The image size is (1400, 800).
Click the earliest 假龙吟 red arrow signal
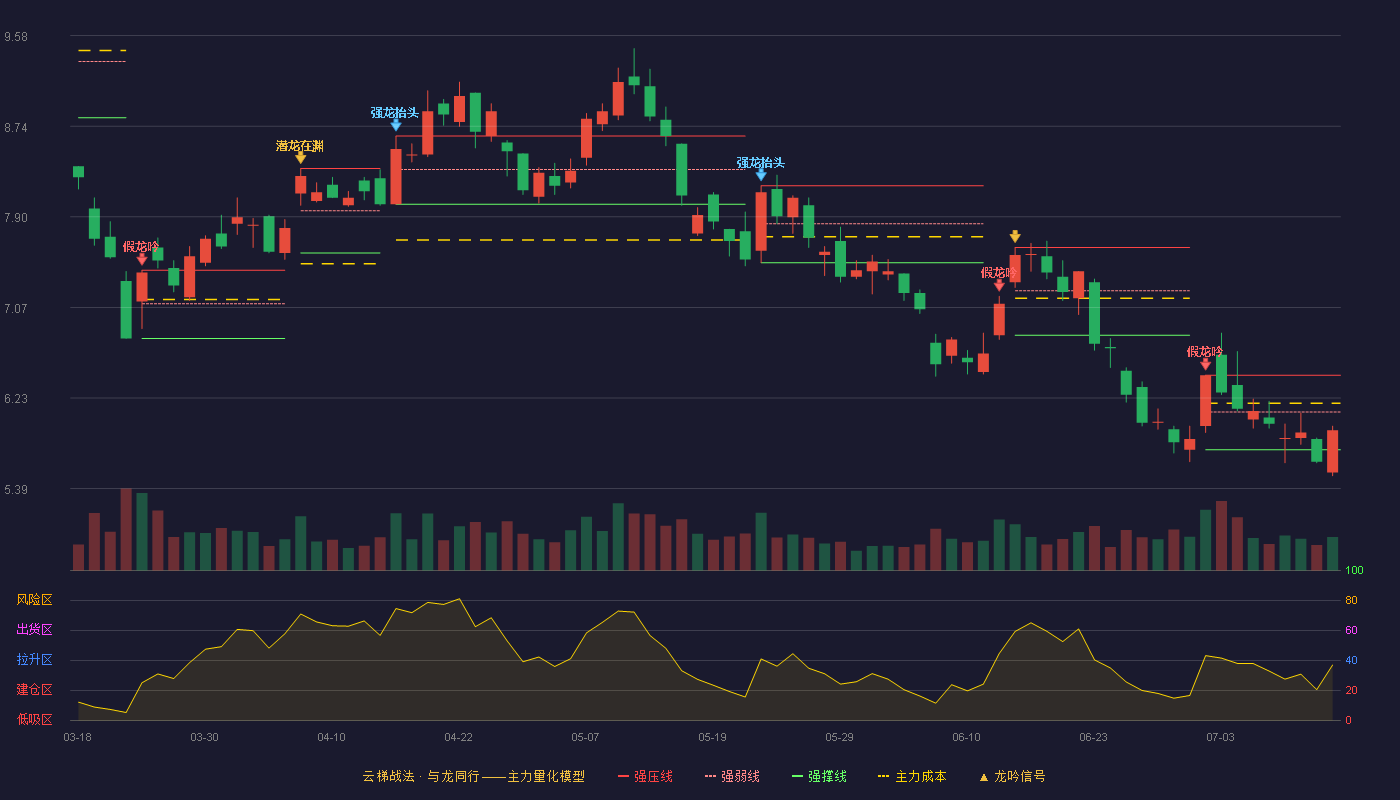pyautogui.click(x=142, y=259)
